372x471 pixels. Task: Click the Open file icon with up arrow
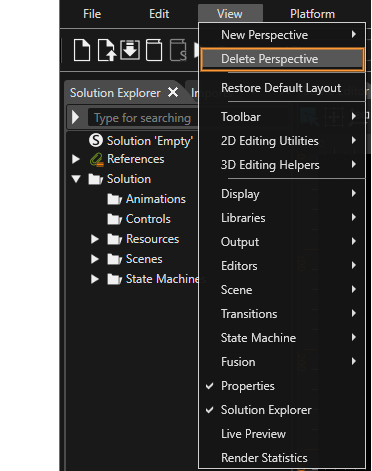(x=107, y=50)
